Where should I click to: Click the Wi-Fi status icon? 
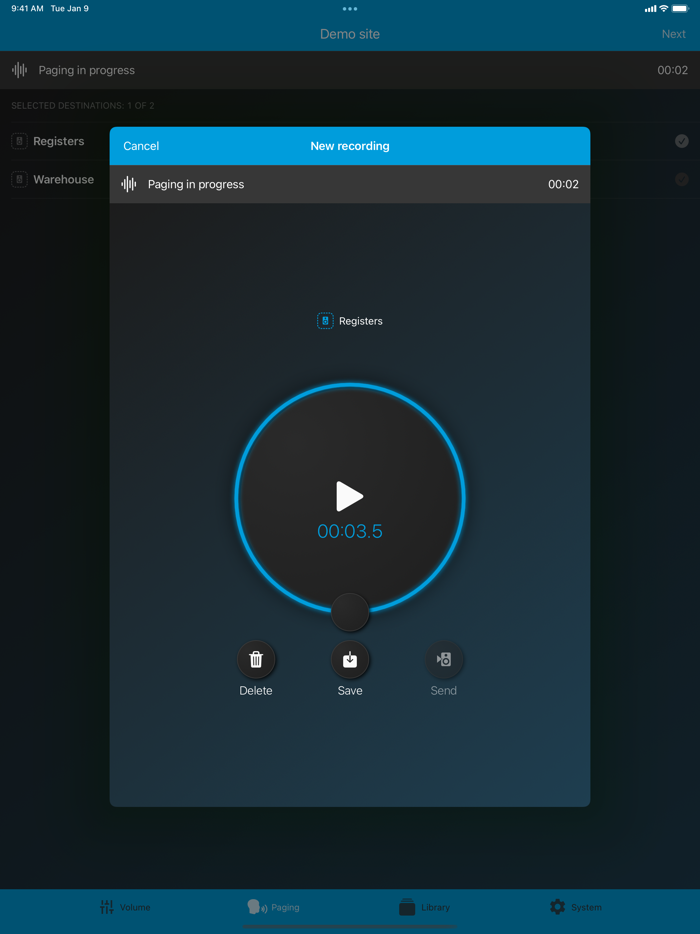pos(664,8)
